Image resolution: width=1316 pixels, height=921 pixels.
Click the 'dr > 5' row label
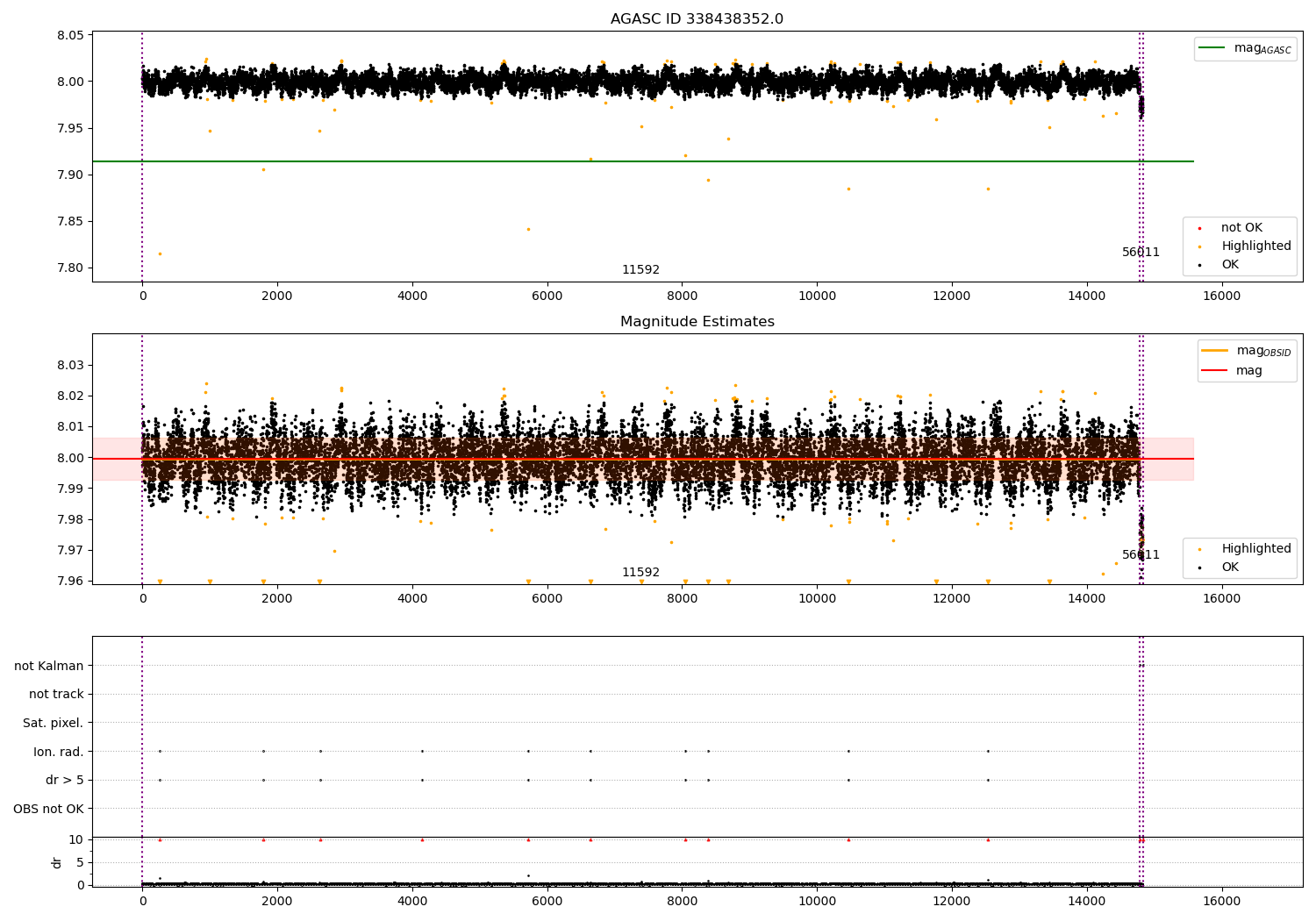pyautogui.click(x=64, y=780)
